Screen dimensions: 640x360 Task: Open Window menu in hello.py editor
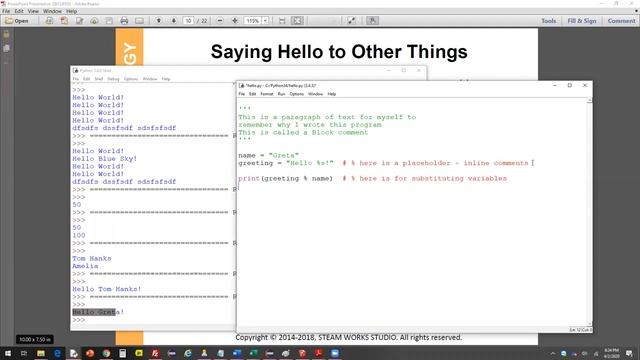tap(316, 94)
